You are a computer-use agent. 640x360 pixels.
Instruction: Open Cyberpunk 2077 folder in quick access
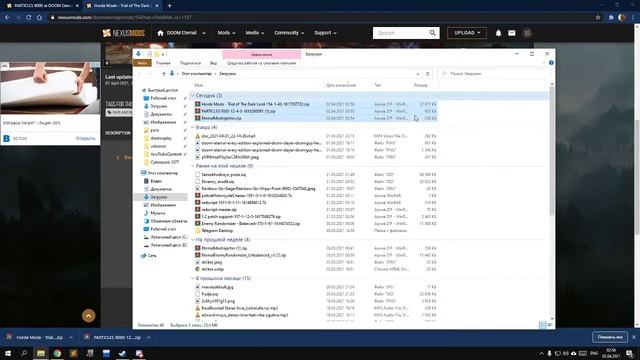tap(164, 162)
